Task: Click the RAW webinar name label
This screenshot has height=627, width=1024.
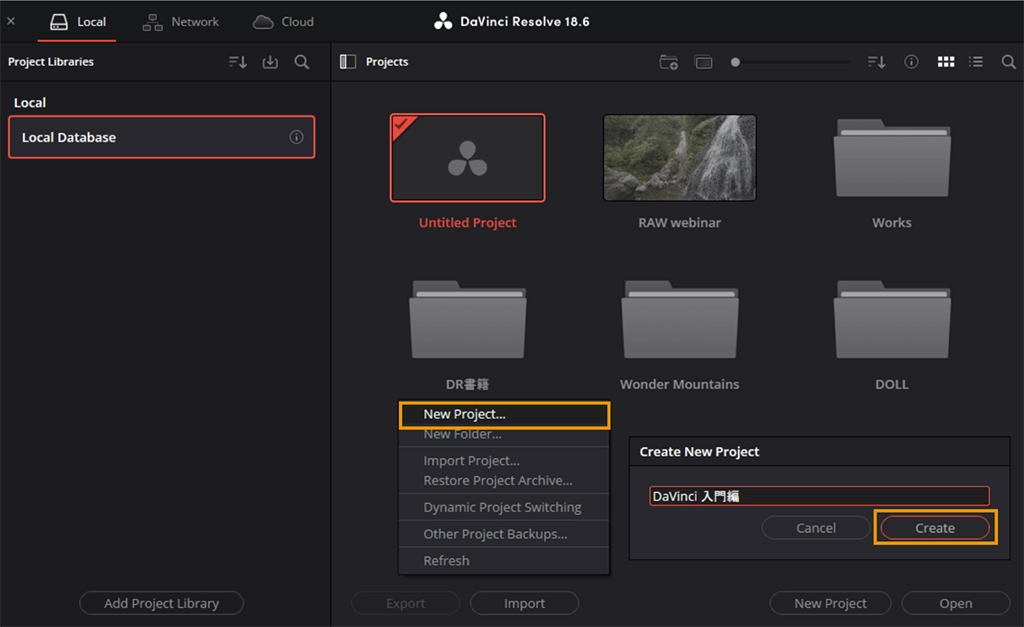Action: tap(680, 223)
